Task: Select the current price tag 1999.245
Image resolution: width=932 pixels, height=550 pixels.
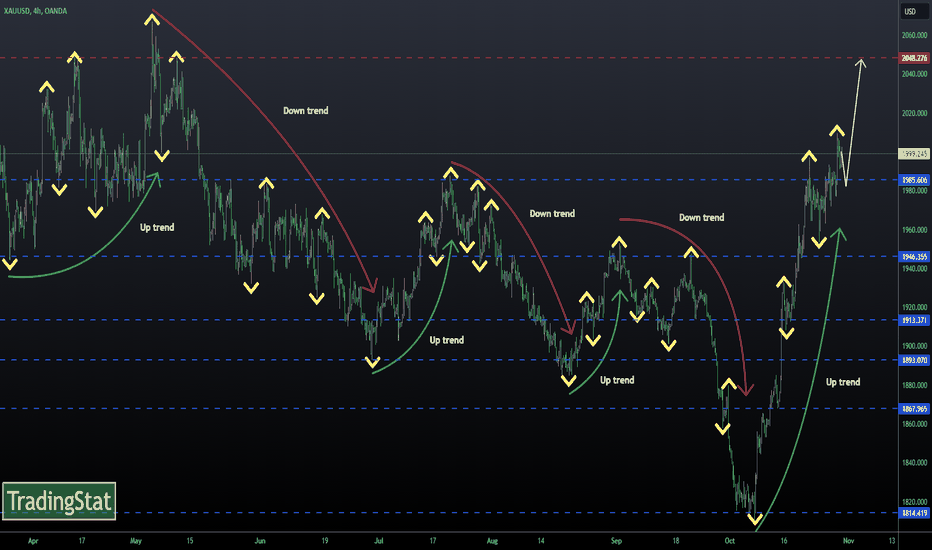Action: click(914, 154)
